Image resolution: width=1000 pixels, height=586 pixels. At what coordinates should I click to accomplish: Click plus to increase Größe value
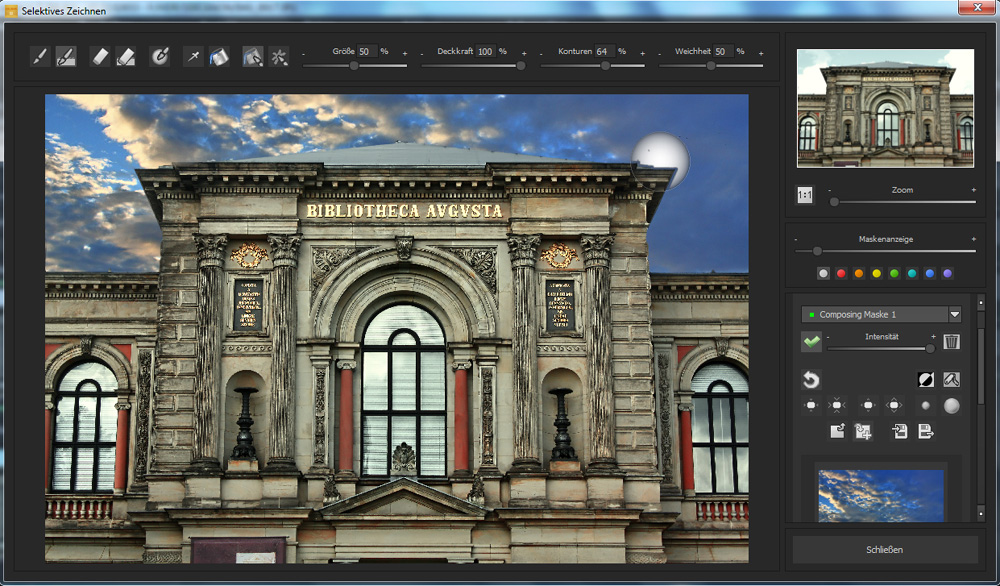point(405,52)
